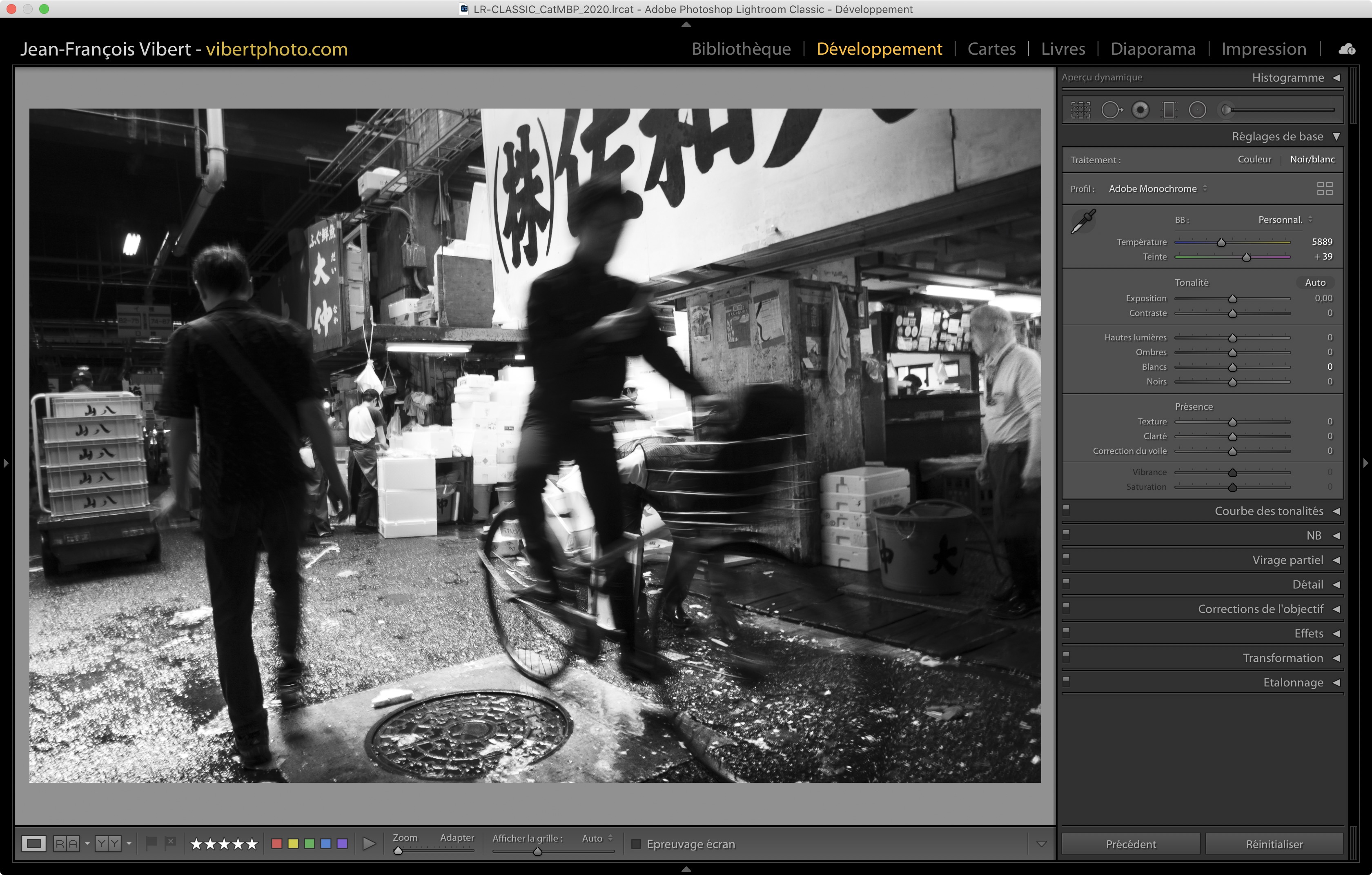The image size is (1372, 875).
Task: Open the Impression module
Action: pyautogui.click(x=1263, y=49)
